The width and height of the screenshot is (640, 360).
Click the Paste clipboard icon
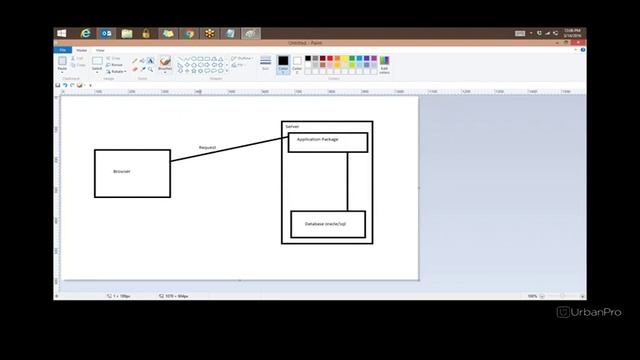[x=62, y=61]
